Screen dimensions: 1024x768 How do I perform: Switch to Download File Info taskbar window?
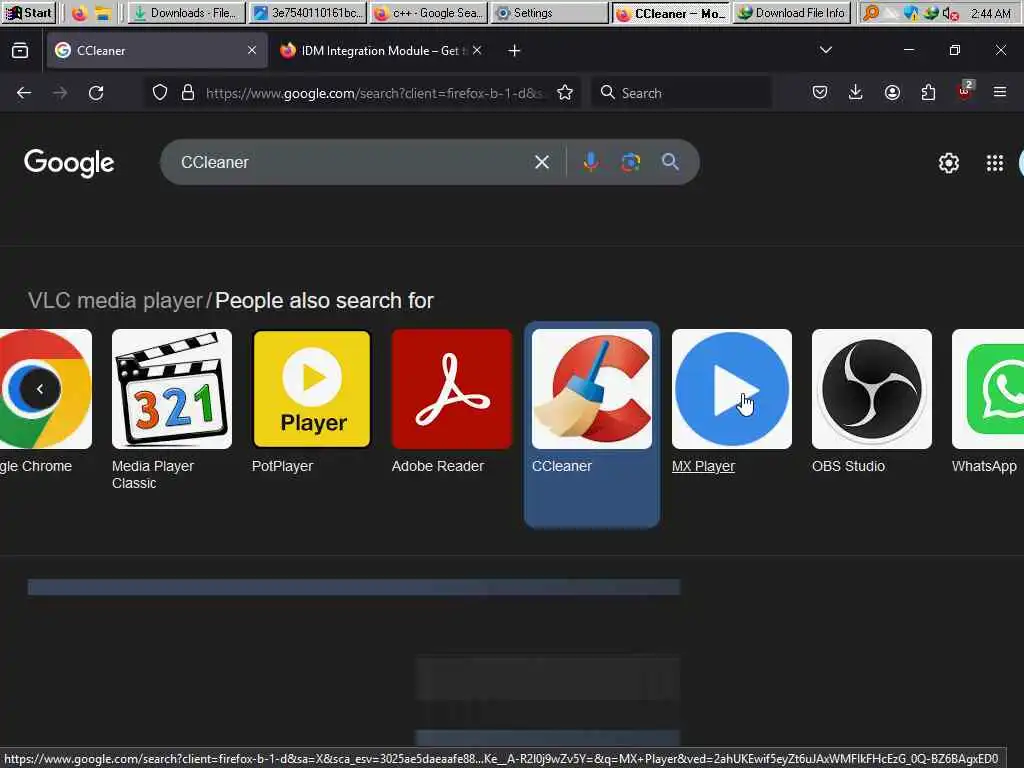tap(792, 12)
